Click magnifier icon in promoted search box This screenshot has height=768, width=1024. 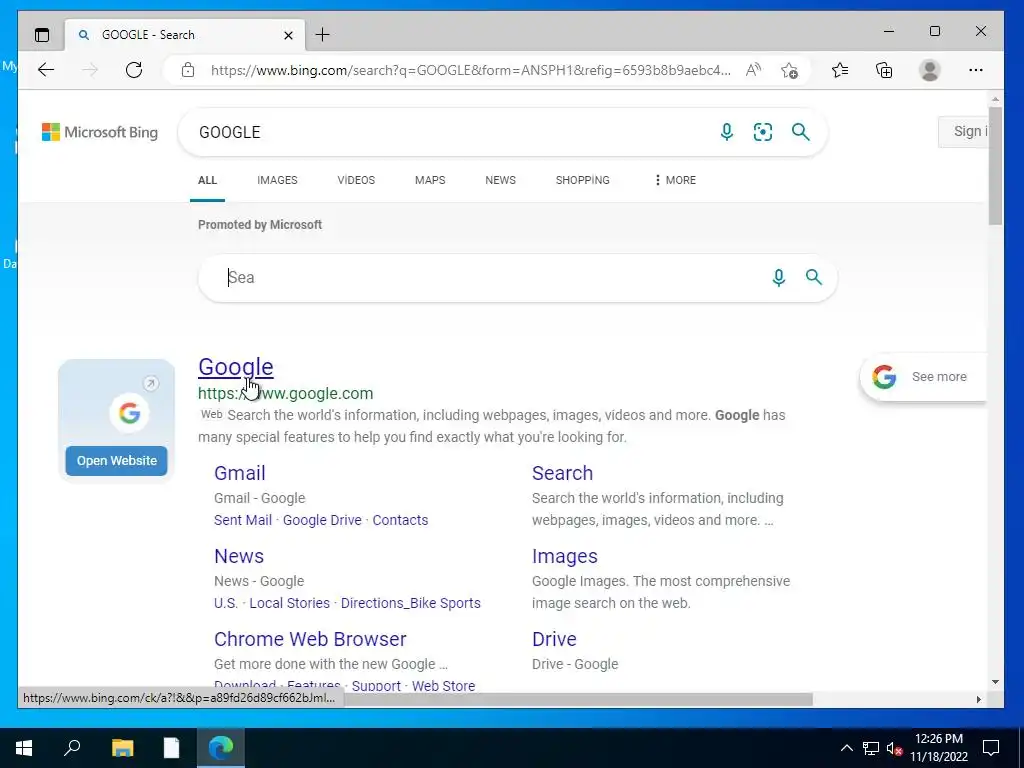pos(814,277)
